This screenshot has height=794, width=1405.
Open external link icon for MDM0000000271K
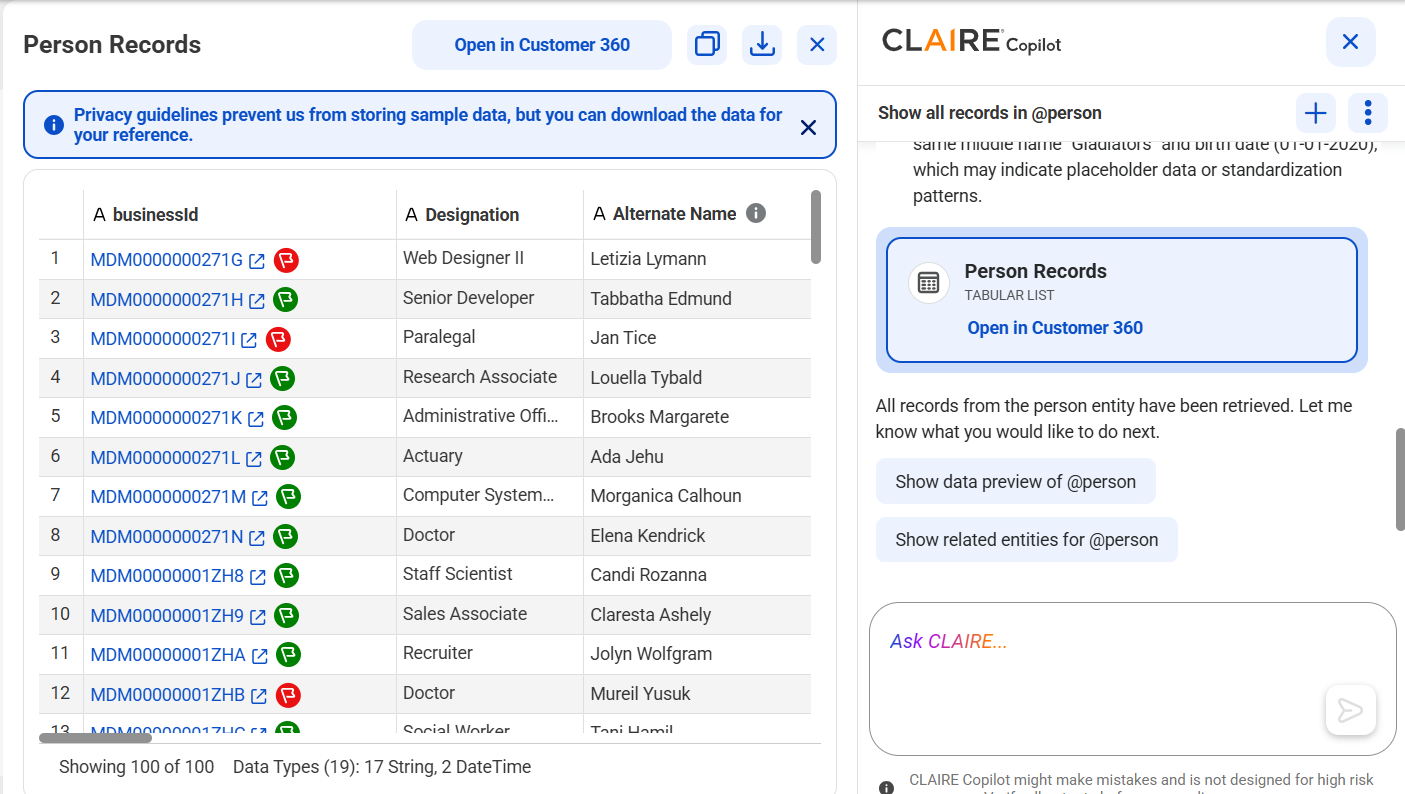(x=256, y=419)
